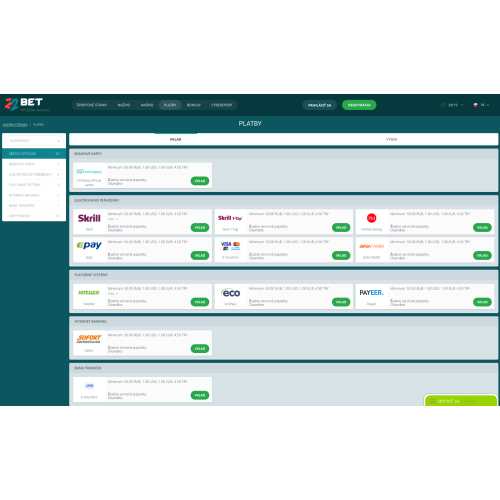
Task: Click the Neteller logo
Action: 89,293
